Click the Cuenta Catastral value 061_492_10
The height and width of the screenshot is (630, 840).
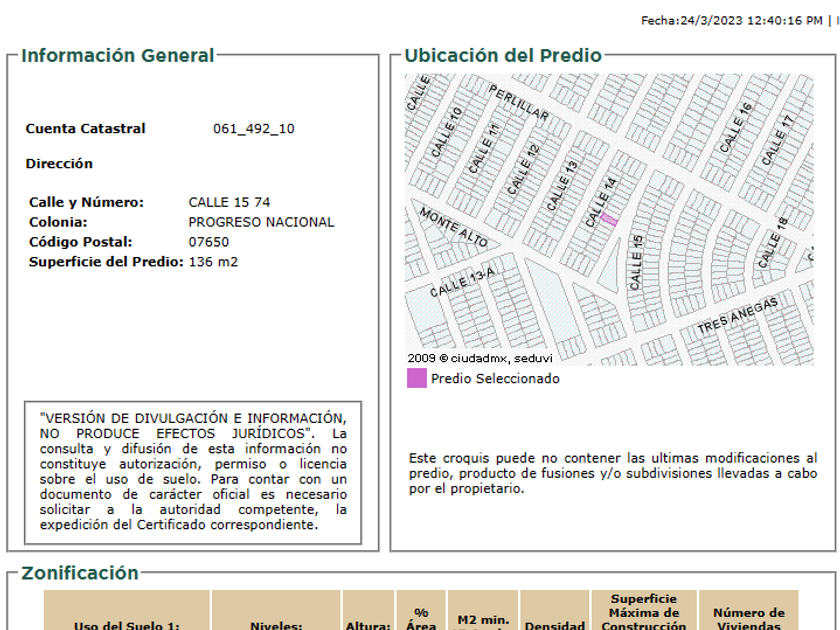pos(253,129)
